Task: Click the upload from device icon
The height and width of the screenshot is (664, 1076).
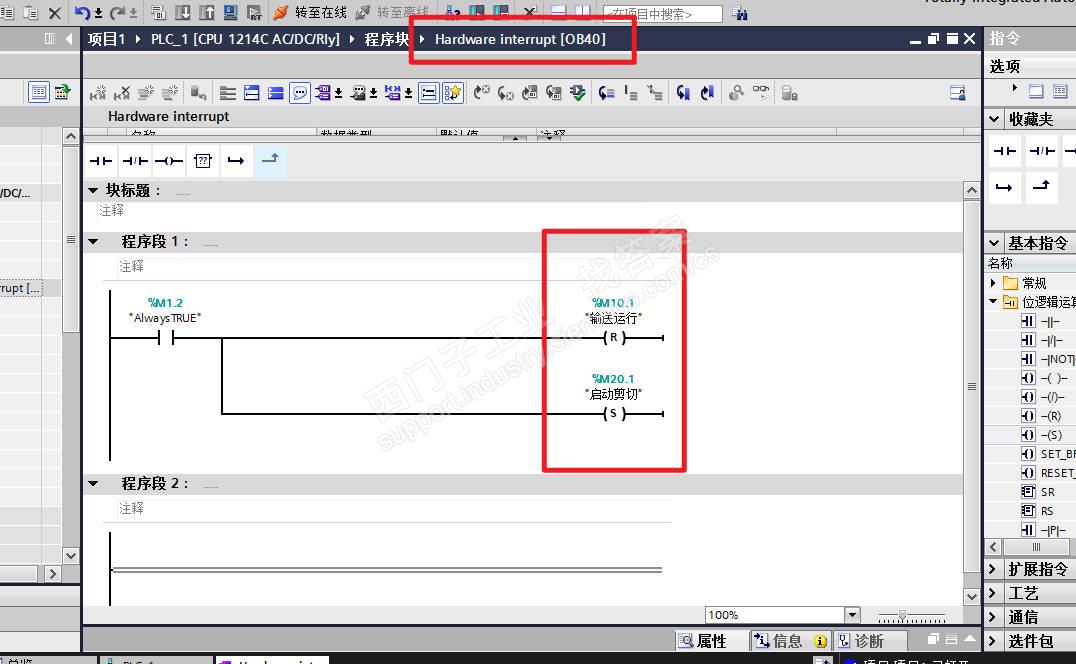Action: [207, 12]
